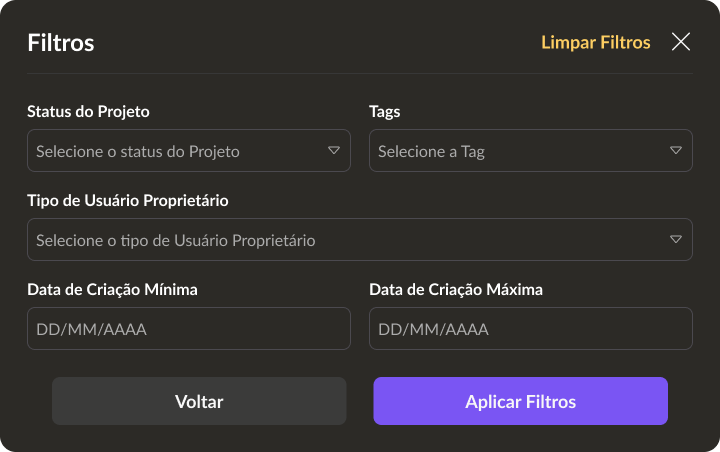Click the Aplicar Filtros button
The height and width of the screenshot is (452, 720).
pos(521,402)
